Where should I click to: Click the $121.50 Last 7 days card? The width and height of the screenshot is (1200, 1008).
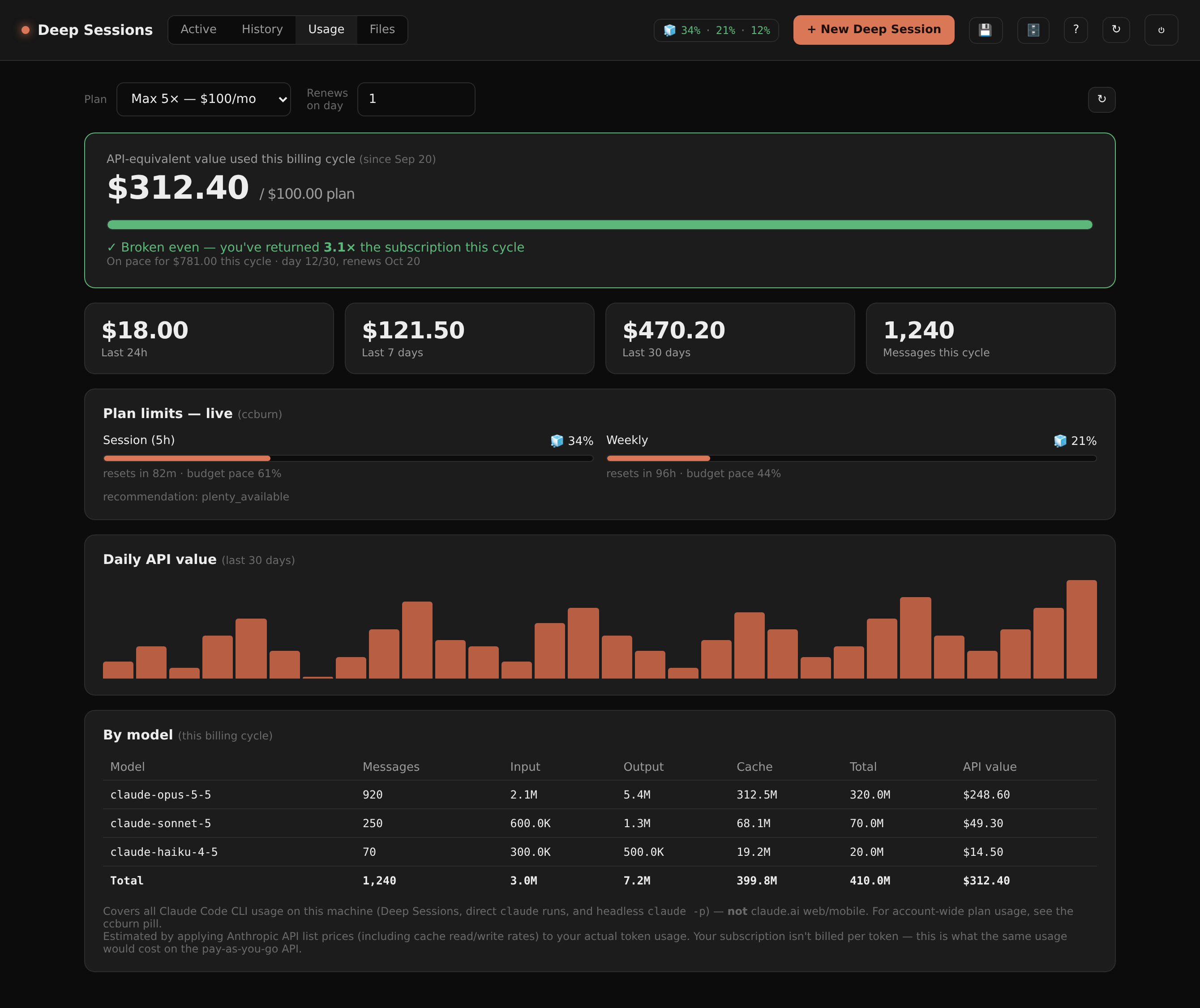pyautogui.click(x=469, y=338)
